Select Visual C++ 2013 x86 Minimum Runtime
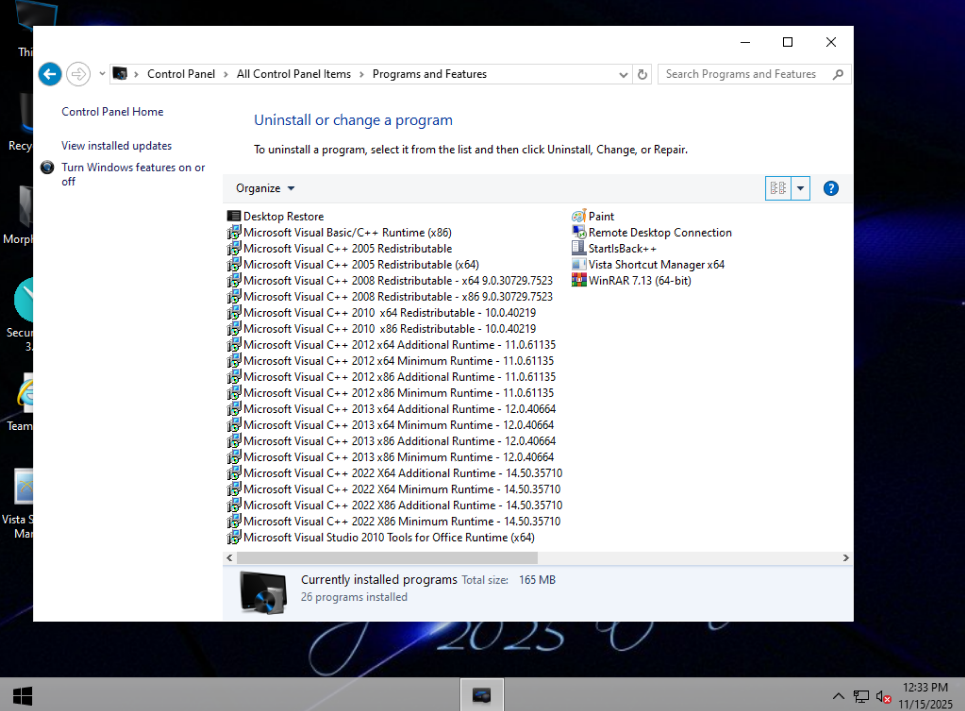The width and height of the screenshot is (965, 711). tap(391, 457)
